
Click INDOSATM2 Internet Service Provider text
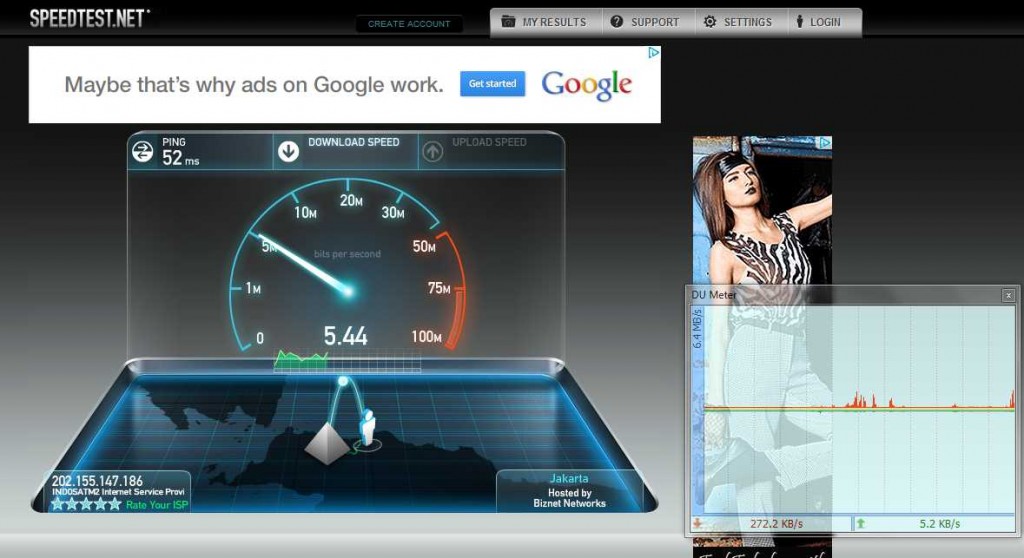click(x=118, y=492)
